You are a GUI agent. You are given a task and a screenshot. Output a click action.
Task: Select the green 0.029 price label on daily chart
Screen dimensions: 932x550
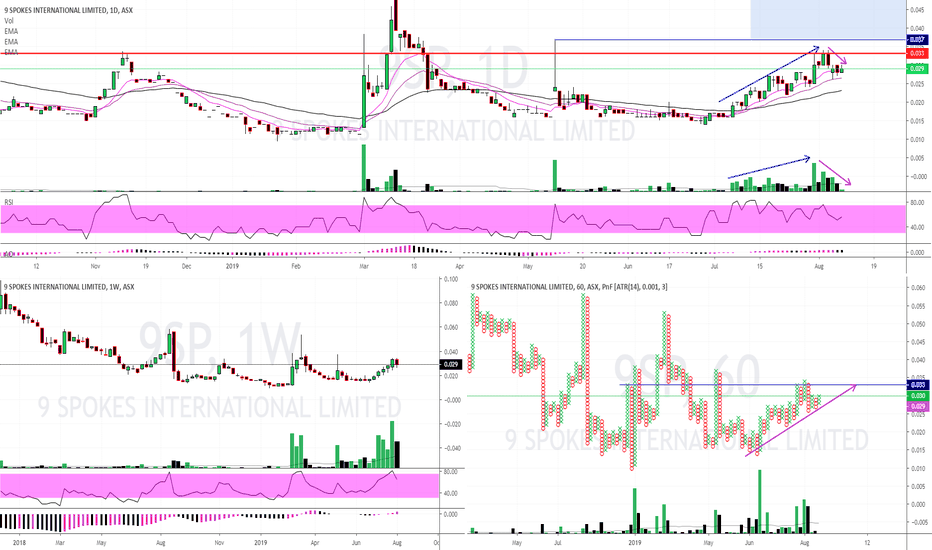[x=917, y=69]
